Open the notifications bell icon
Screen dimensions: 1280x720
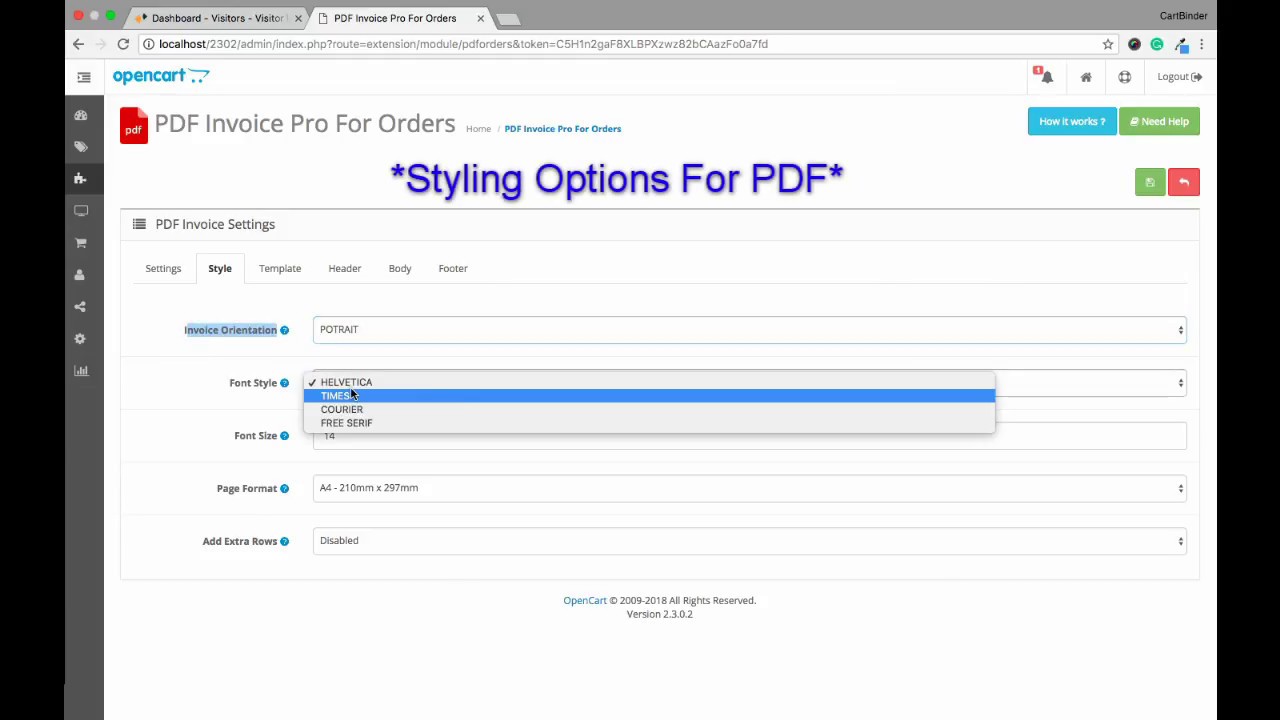click(x=1046, y=77)
